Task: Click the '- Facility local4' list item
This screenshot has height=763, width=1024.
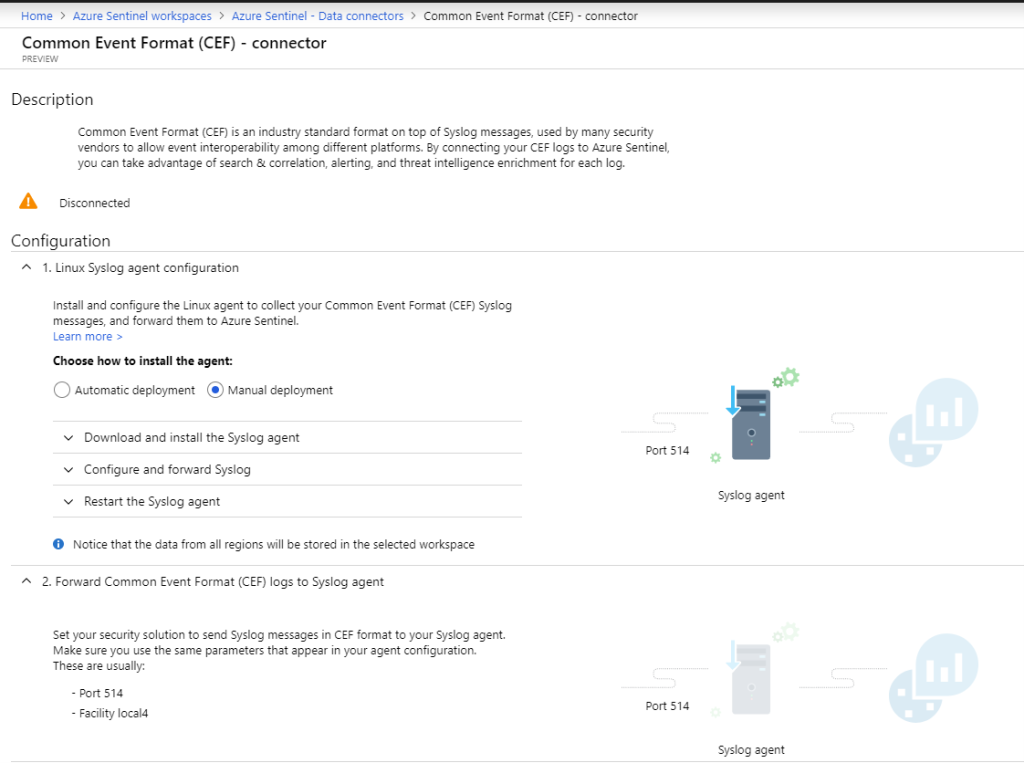Action: pyautogui.click(x=110, y=713)
